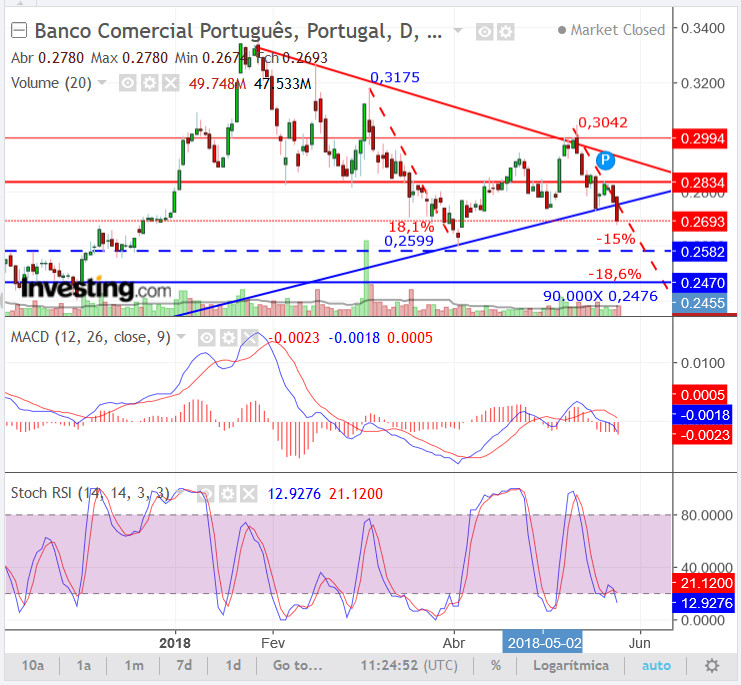Click the 0,3042 chart annotation
Image resolution: width=741 pixels, height=685 pixels.
click(x=603, y=122)
